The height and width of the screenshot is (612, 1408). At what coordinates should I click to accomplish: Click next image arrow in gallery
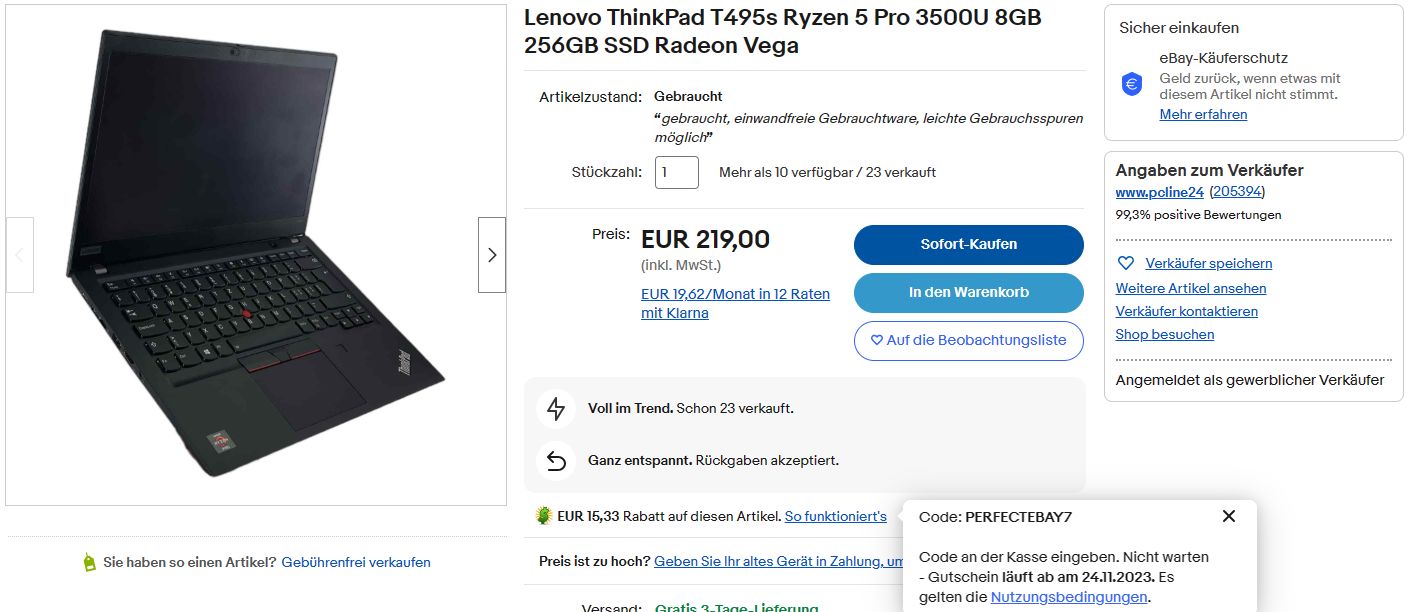pyautogui.click(x=491, y=255)
